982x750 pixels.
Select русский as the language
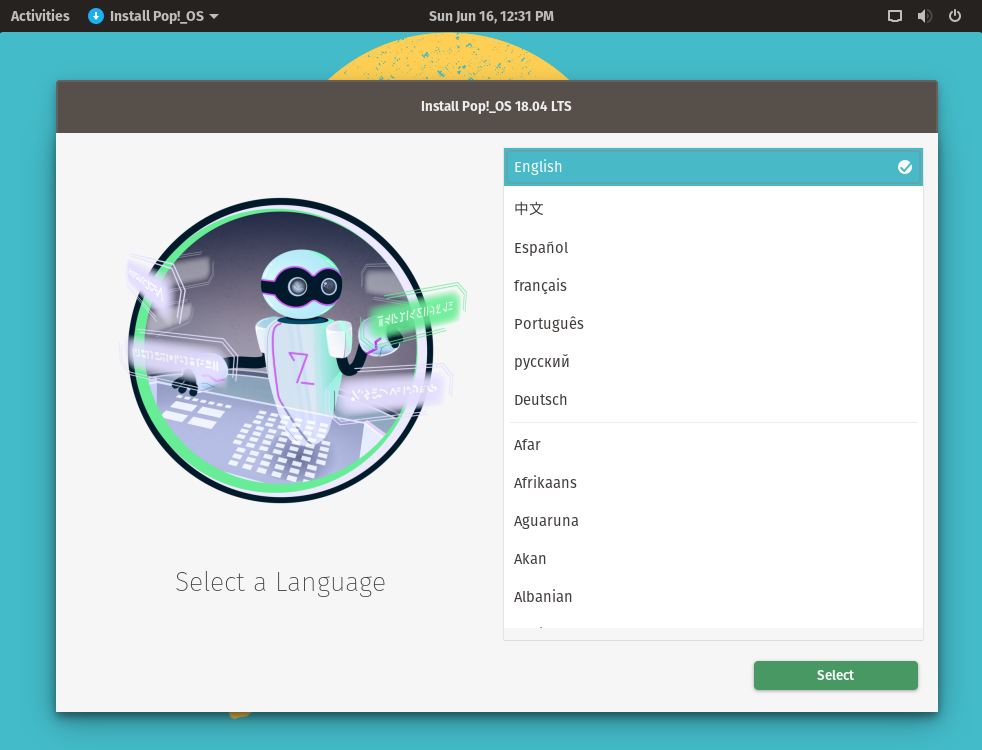[713, 362]
